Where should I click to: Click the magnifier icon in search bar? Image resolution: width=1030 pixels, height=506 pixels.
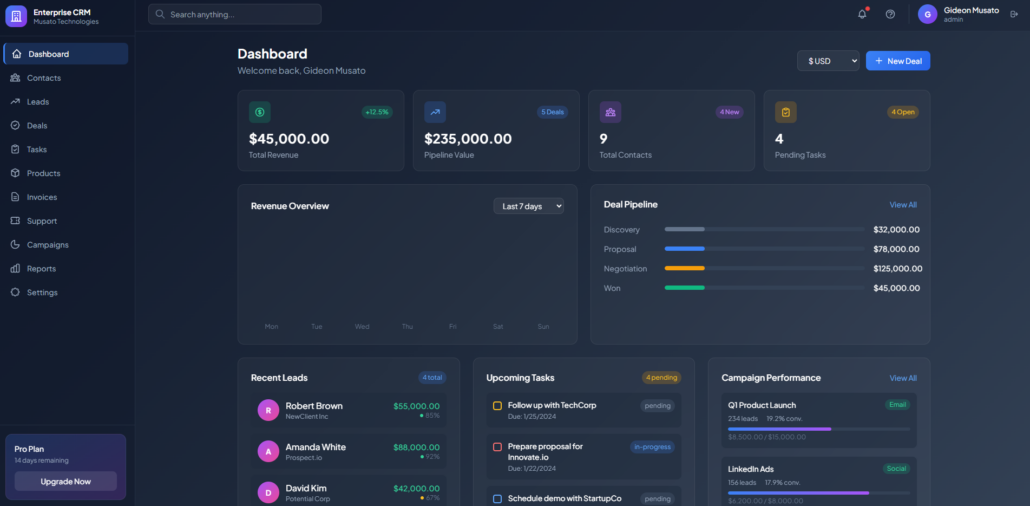(x=160, y=14)
